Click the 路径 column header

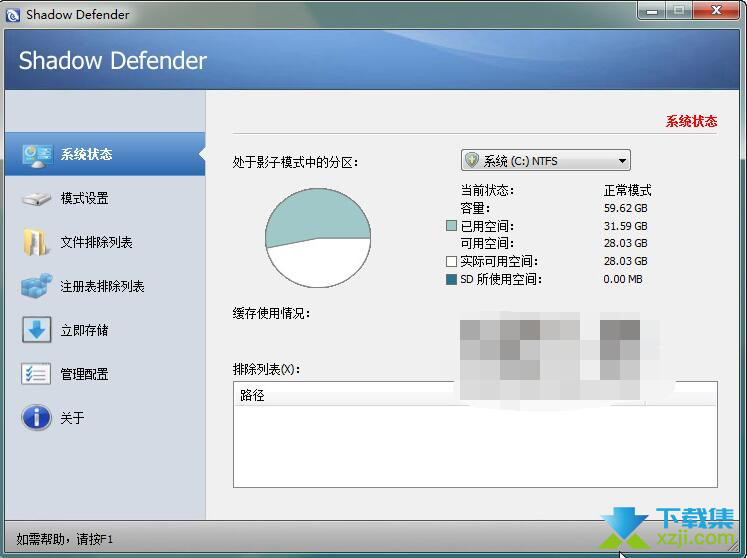pyautogui.click(x=439, y=395)
